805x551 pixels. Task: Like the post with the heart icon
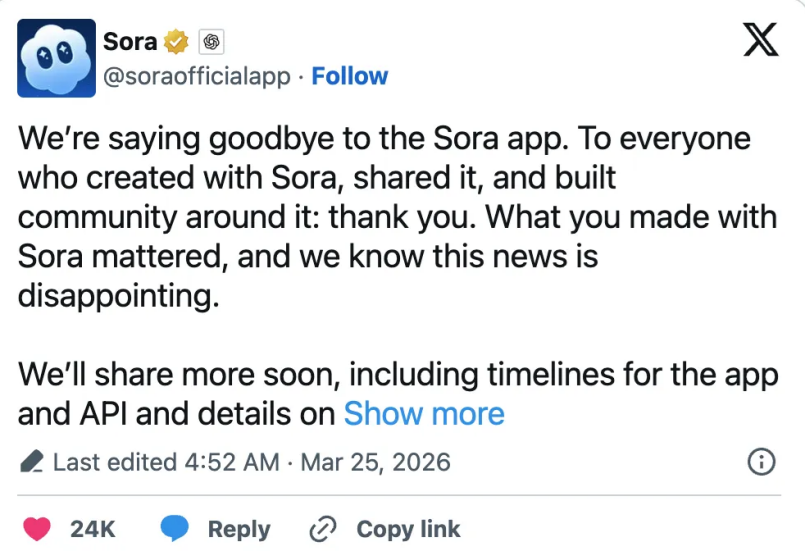pyautogui.click(x=36, y=529)
